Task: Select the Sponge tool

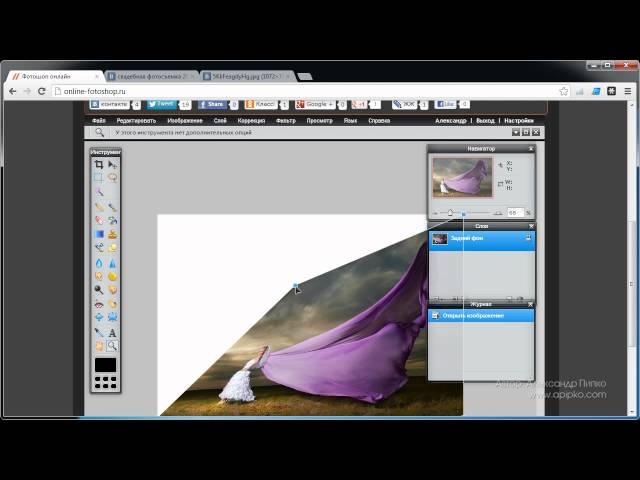Action: click(112, 276)
